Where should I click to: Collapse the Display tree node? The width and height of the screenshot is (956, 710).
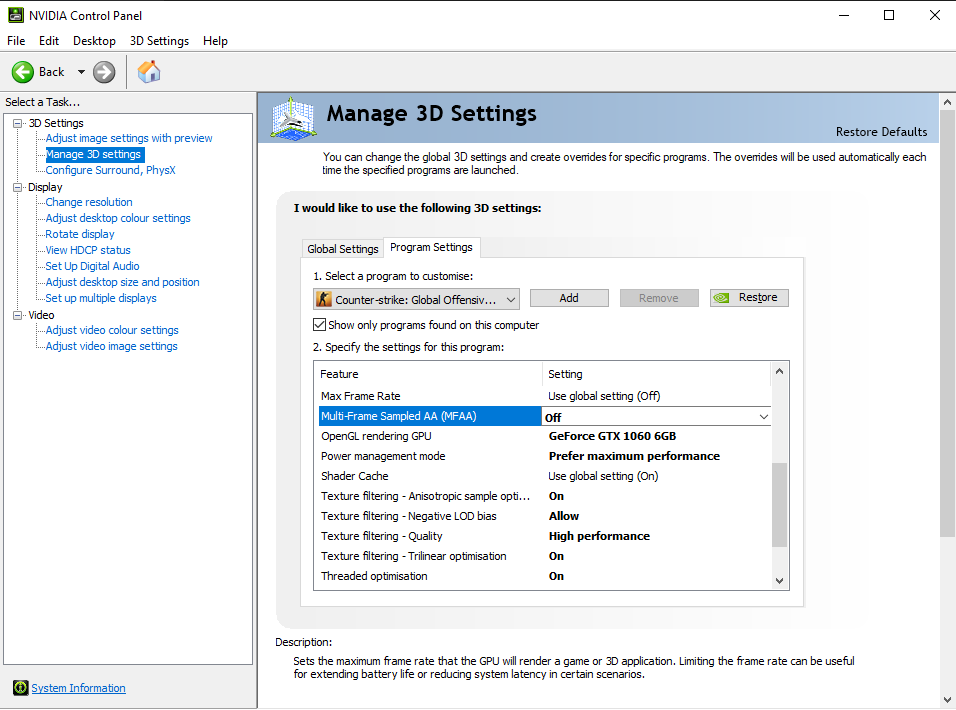click(18, 187)
